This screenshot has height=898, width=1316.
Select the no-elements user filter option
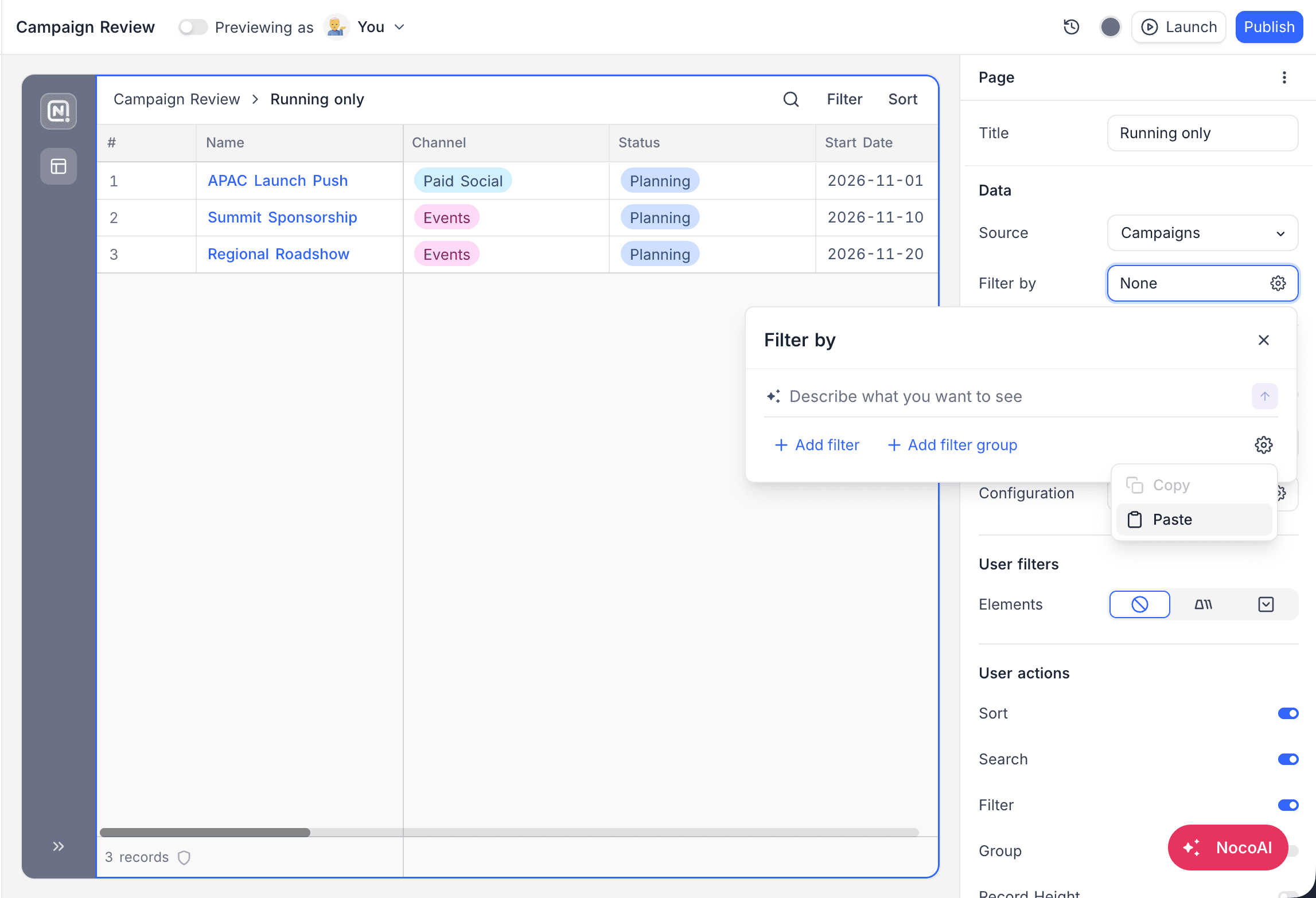tap(1139, 604)
